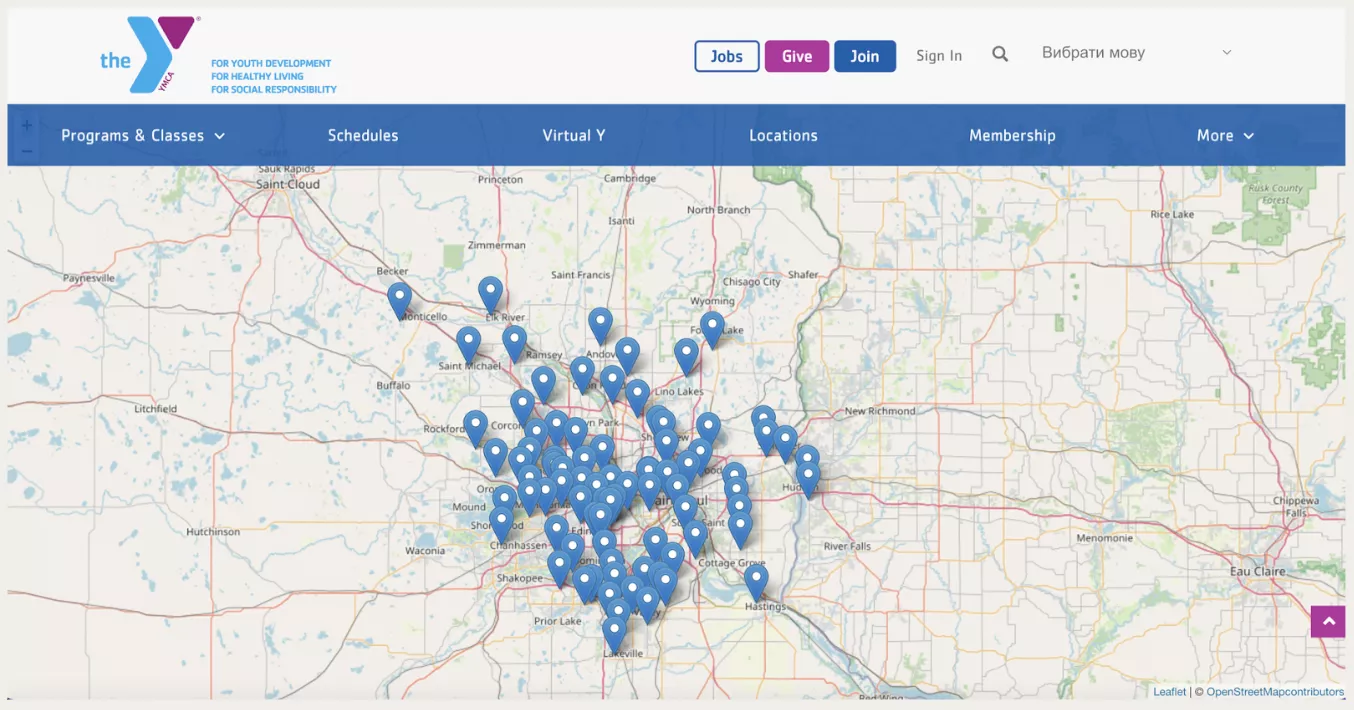
Task: Open the Leaflet attribution link
Action: (x=1169, y=692)
